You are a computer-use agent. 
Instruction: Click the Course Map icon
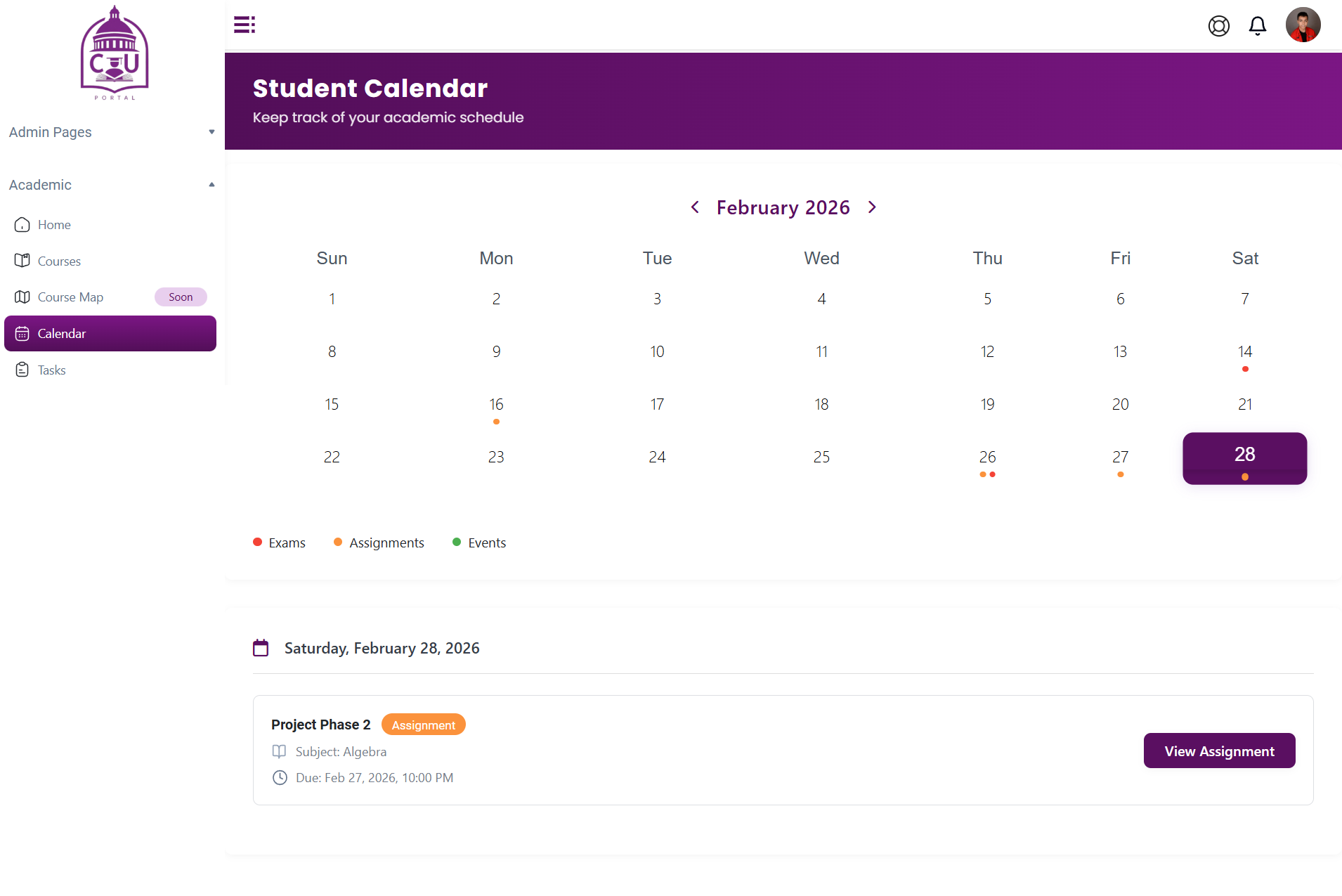pyautogui.click(x=22, y=297)
